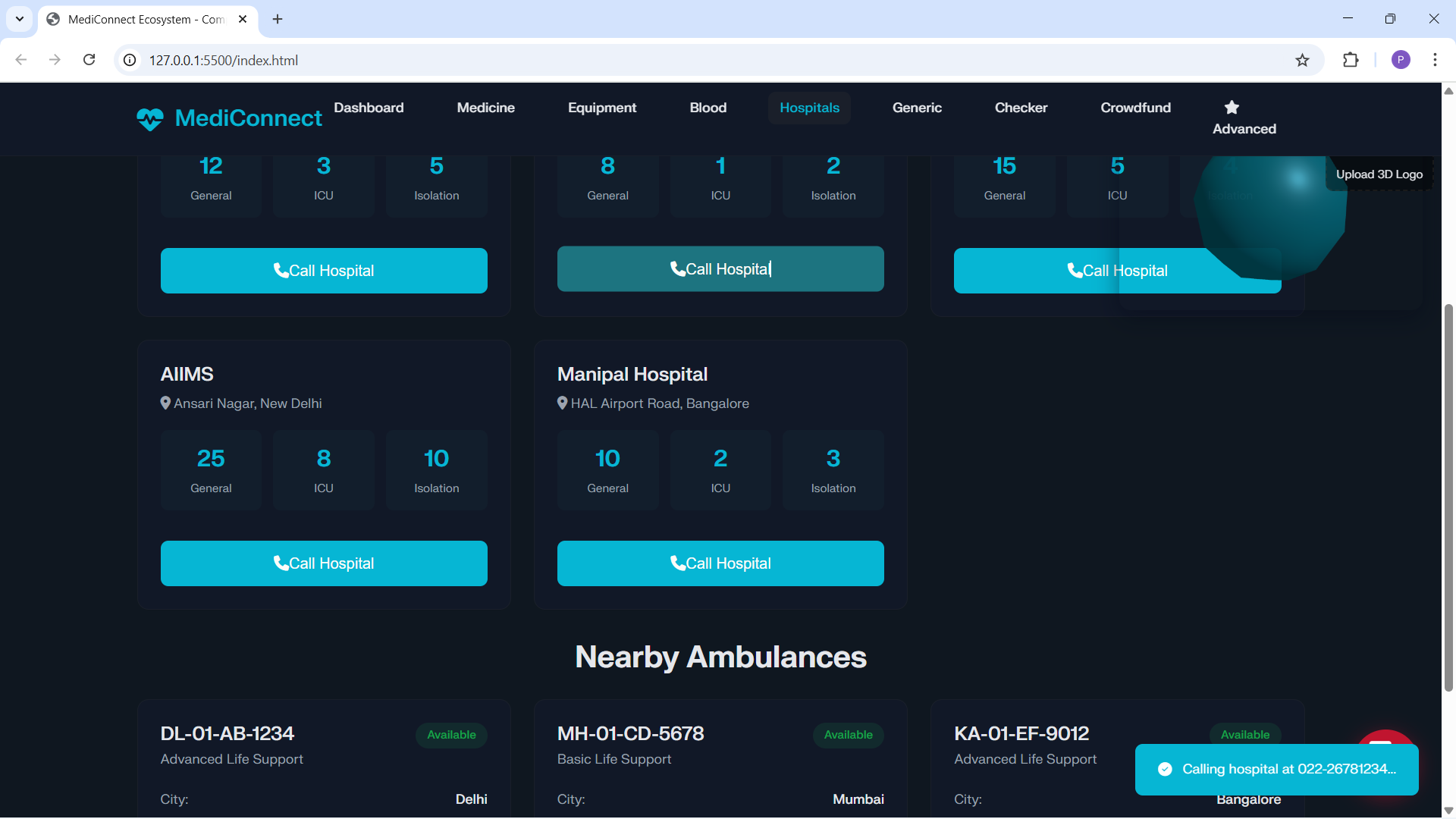Go to the Crowdfund section
The height and width of the screenshot is (819, 1456).
tap(1135, 108)
